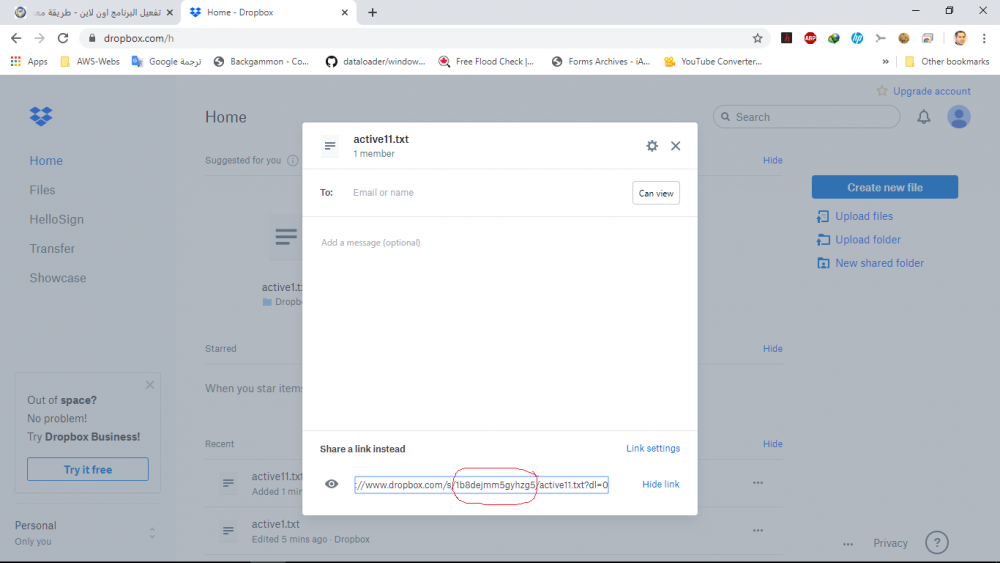Open more options for active1.txt row
The image size is (1000, 563).
point(758,530)
